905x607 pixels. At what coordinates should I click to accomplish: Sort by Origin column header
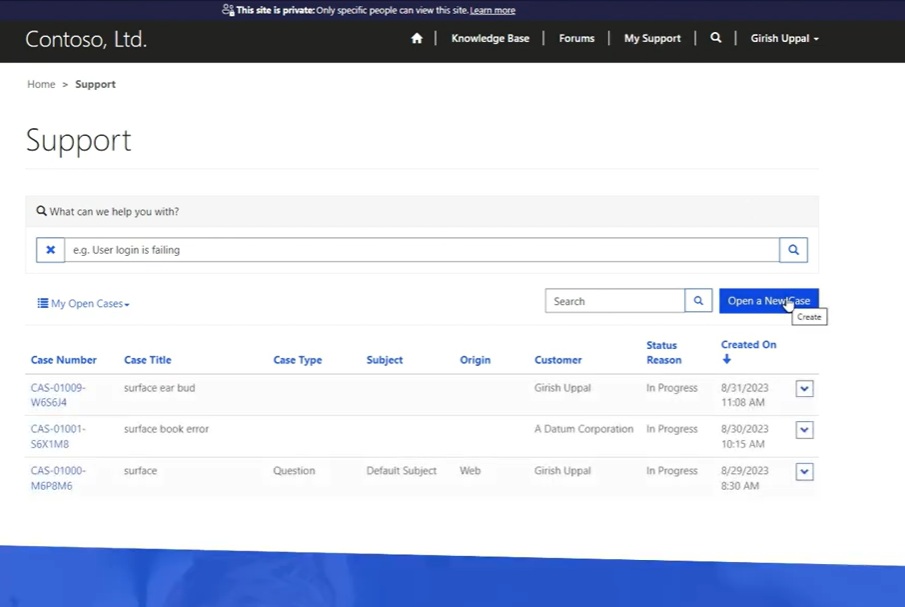pos(475,360)
